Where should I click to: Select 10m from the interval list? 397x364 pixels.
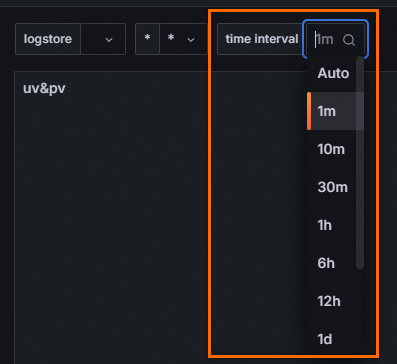(x=335, y=149)
